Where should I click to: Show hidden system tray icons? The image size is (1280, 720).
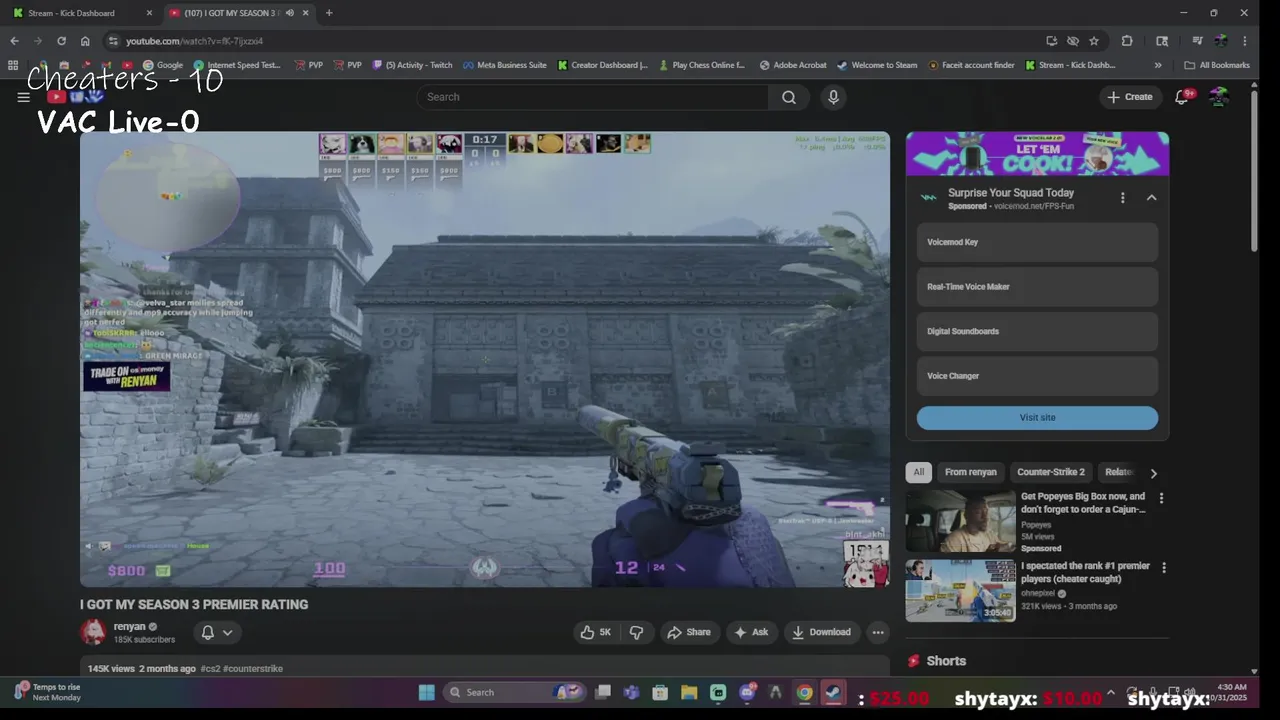click(1110, 692)
